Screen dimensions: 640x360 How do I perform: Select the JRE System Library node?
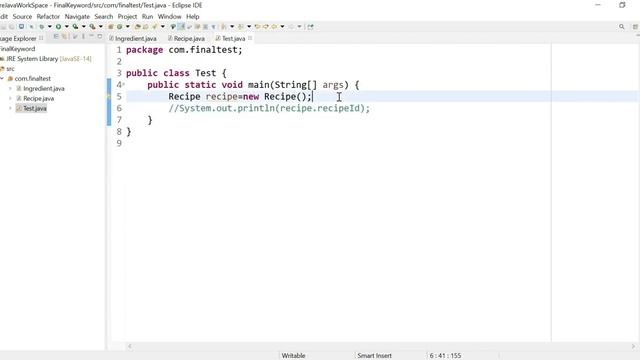[46, 59]
